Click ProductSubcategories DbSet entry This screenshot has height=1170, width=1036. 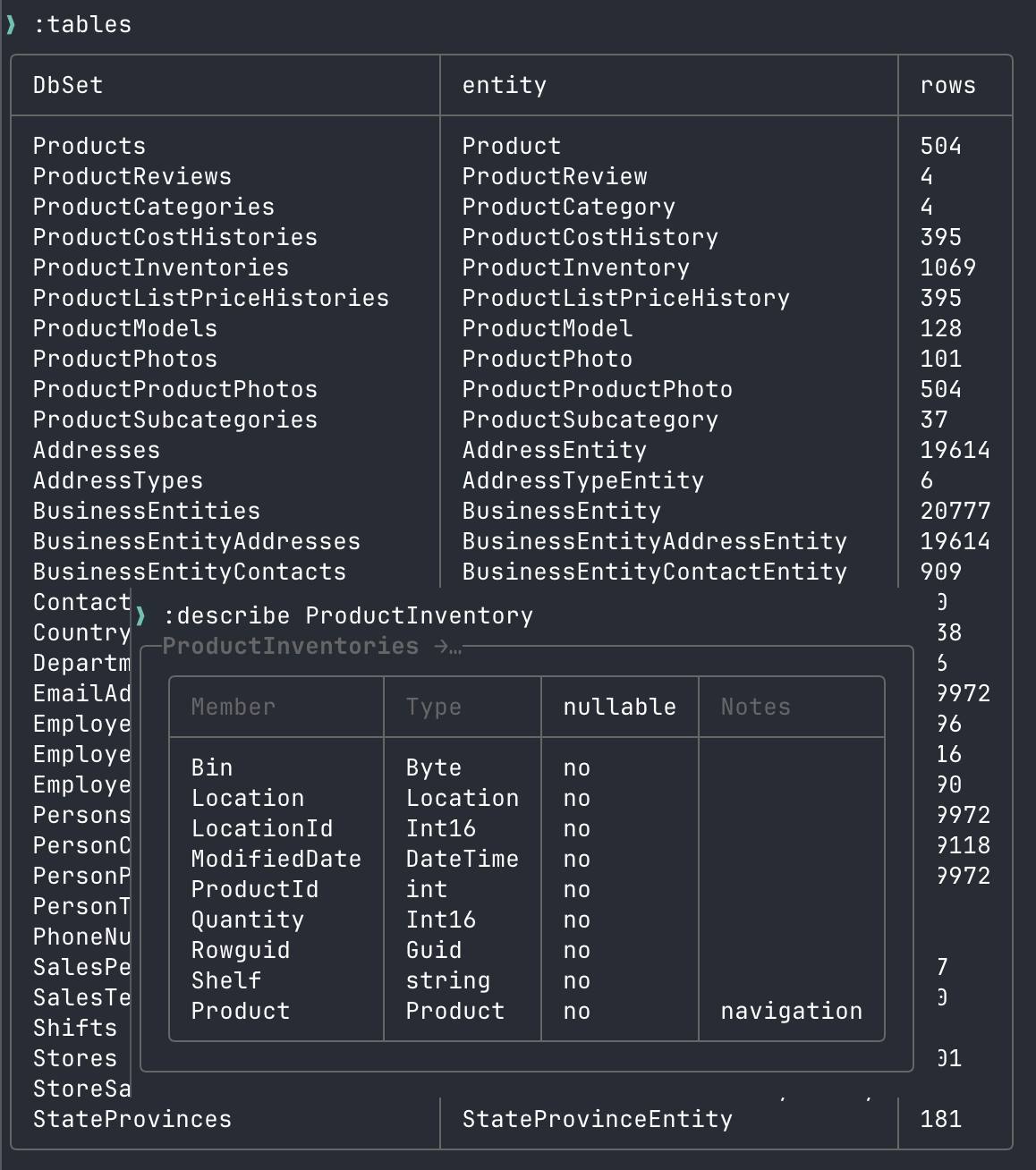pos(175,420)
